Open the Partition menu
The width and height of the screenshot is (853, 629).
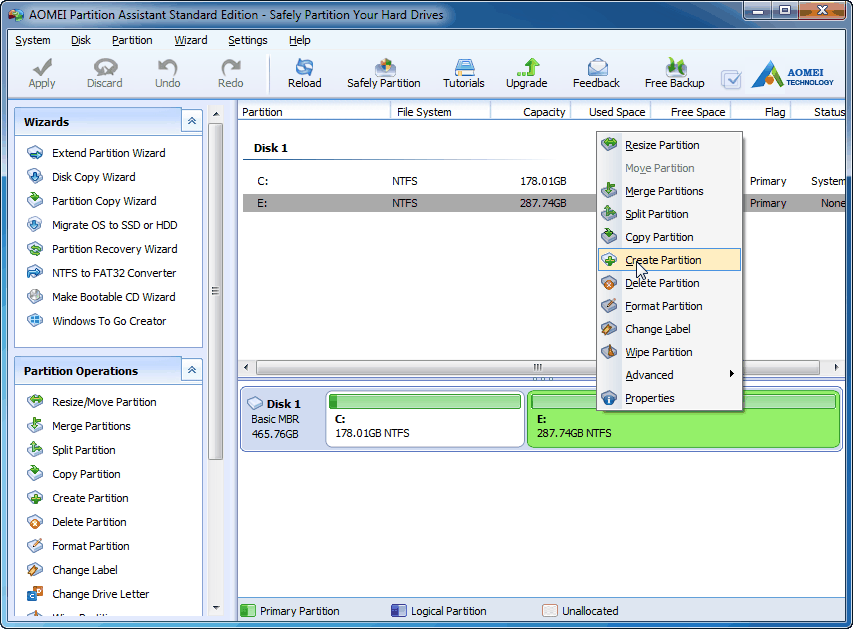(132, 40)
